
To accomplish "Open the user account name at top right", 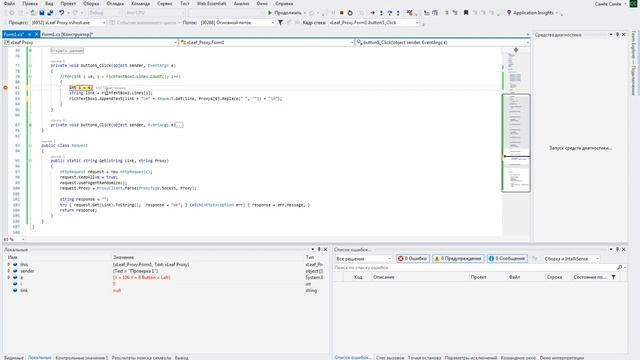I will (x=608, y=4).
